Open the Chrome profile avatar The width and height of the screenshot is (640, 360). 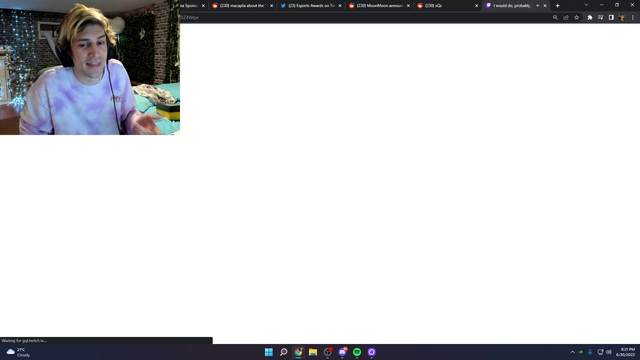tap(622, 18)
